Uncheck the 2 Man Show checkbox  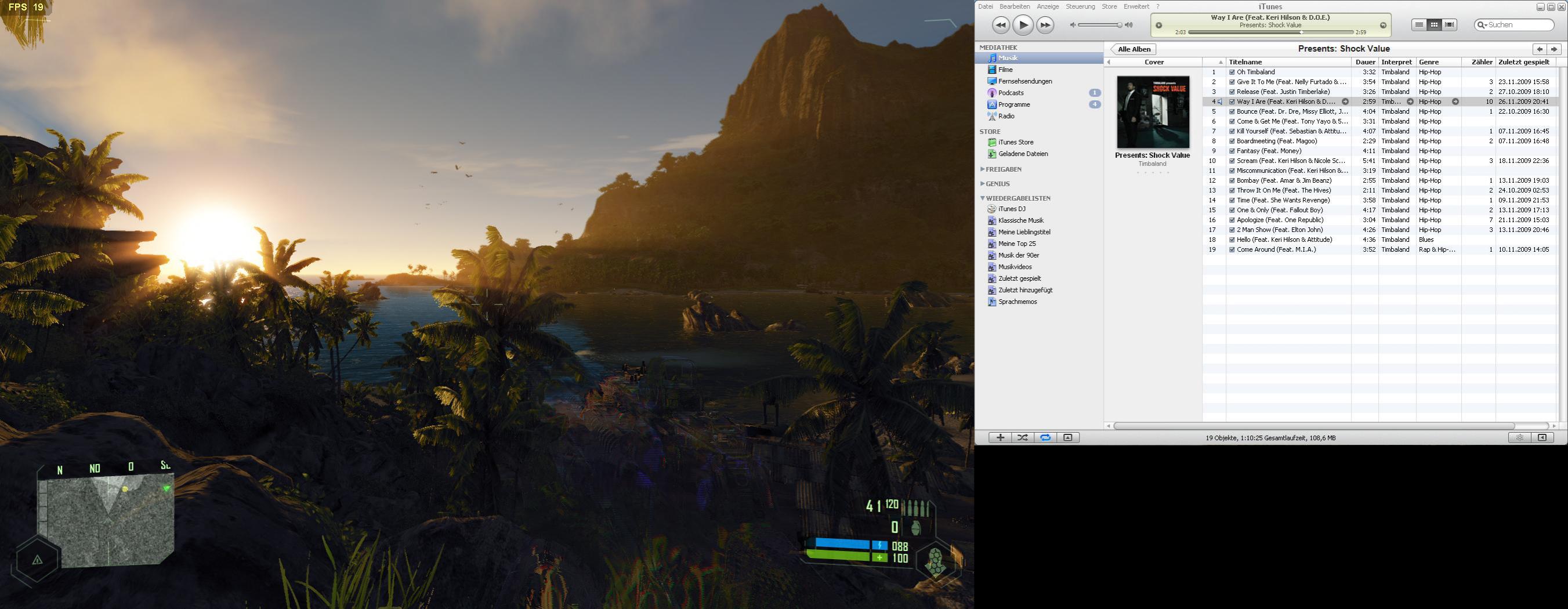coord(1232,230)
